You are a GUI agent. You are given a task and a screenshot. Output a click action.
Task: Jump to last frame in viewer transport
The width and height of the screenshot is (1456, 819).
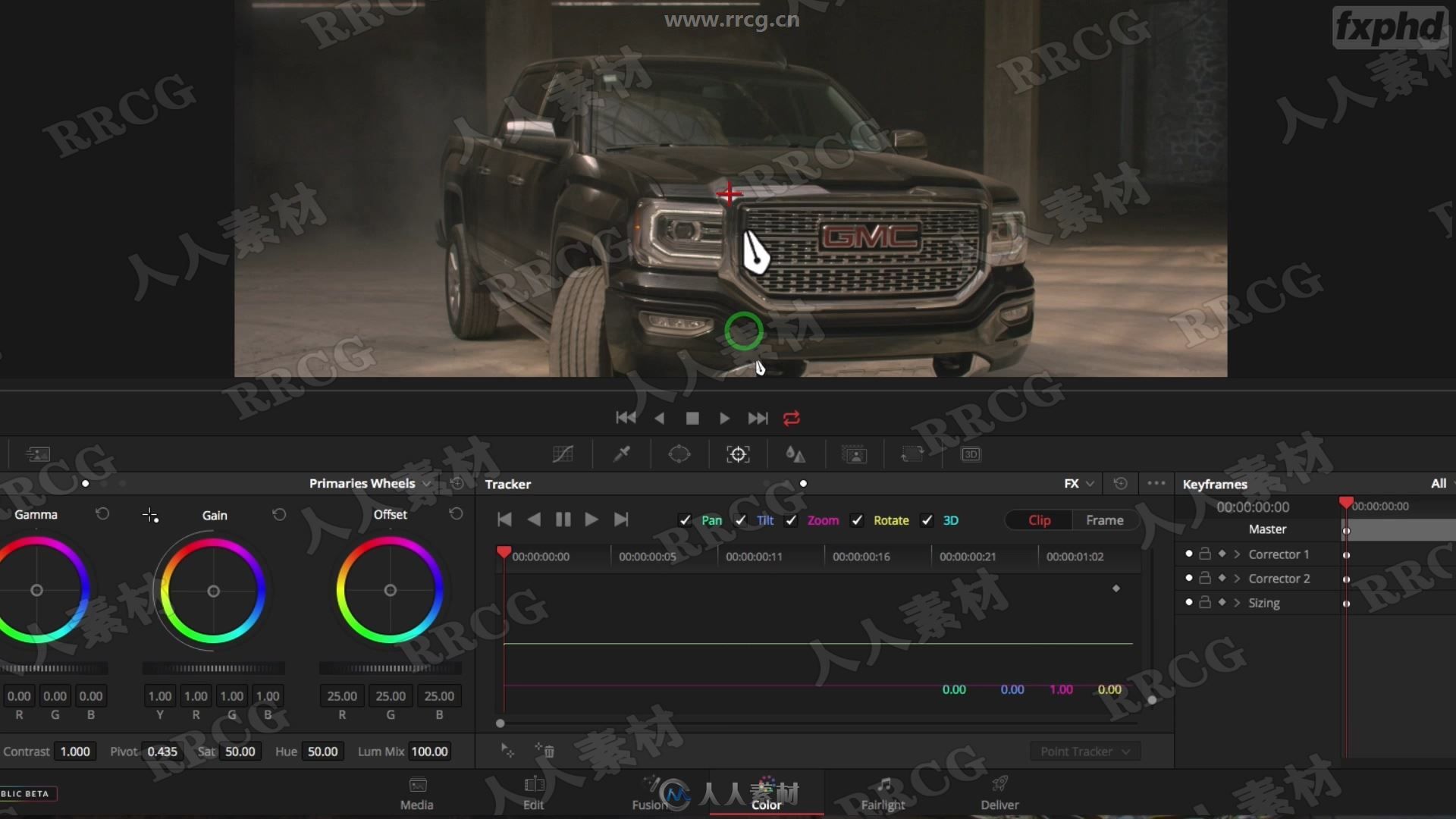[758, 418]
